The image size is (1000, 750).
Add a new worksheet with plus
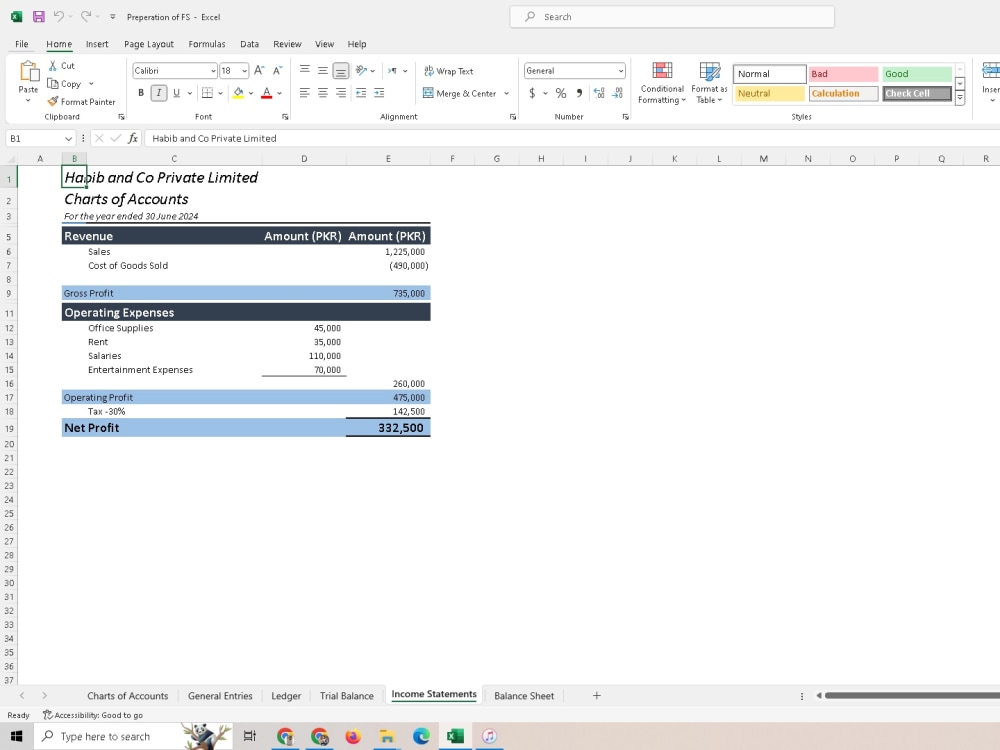pyautogui.click(x=596, y=695)
